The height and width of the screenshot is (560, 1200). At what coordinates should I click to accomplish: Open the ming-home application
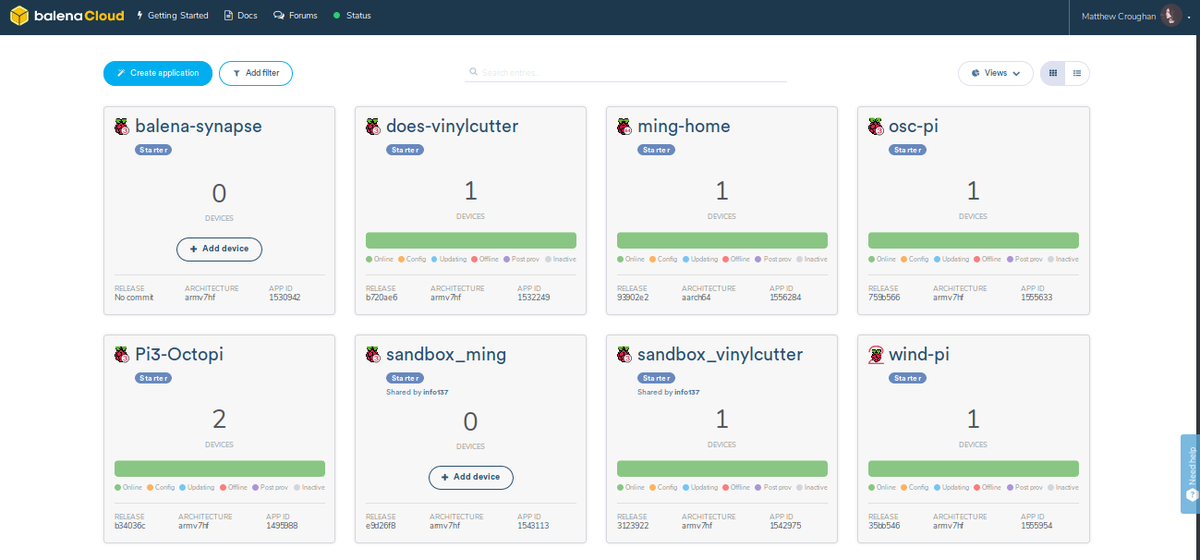684,127
